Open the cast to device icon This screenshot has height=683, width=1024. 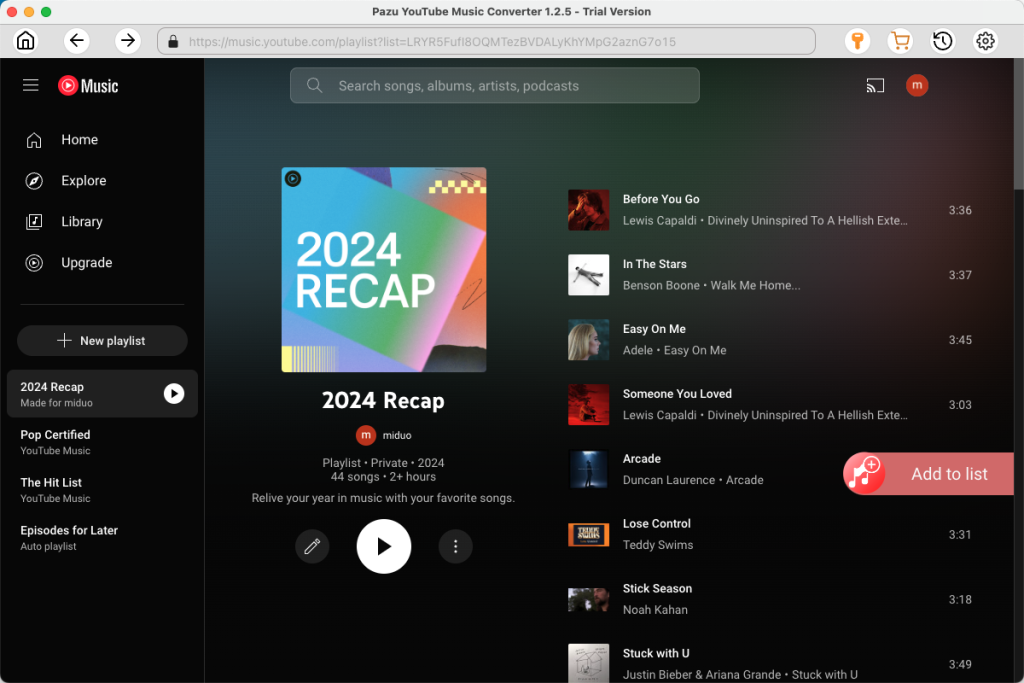[x=875, y=86]
